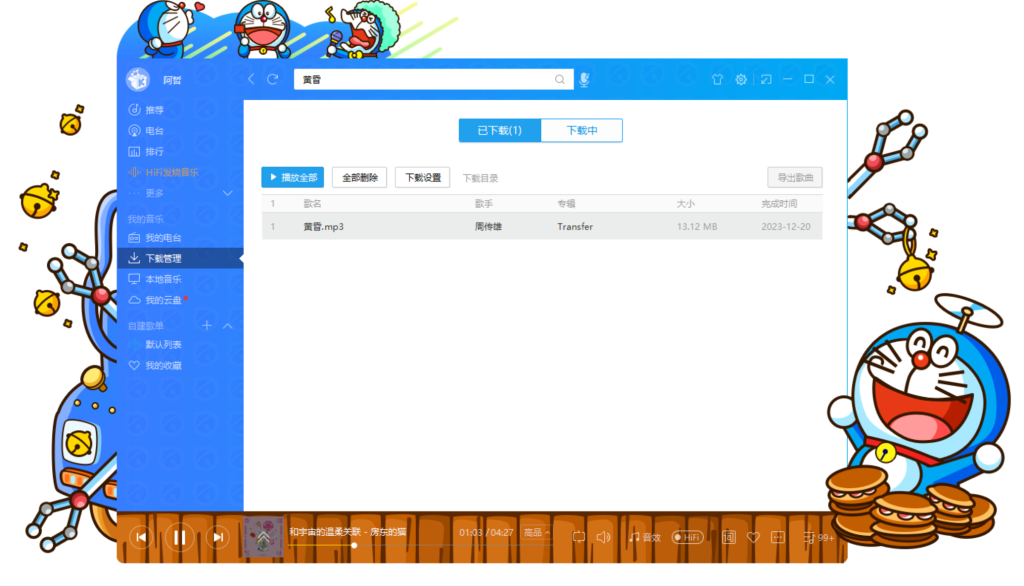Viewport: 1024px width, 586px height.
Task: Click the 播放全部 play all button
Action: (x=292, y=177)
